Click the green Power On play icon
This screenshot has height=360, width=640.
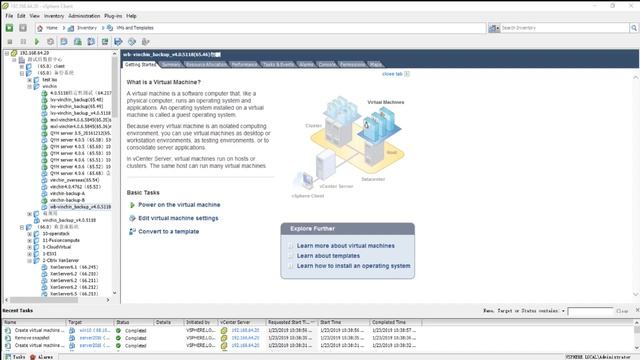pyautogui.click(x=37, y=42)
